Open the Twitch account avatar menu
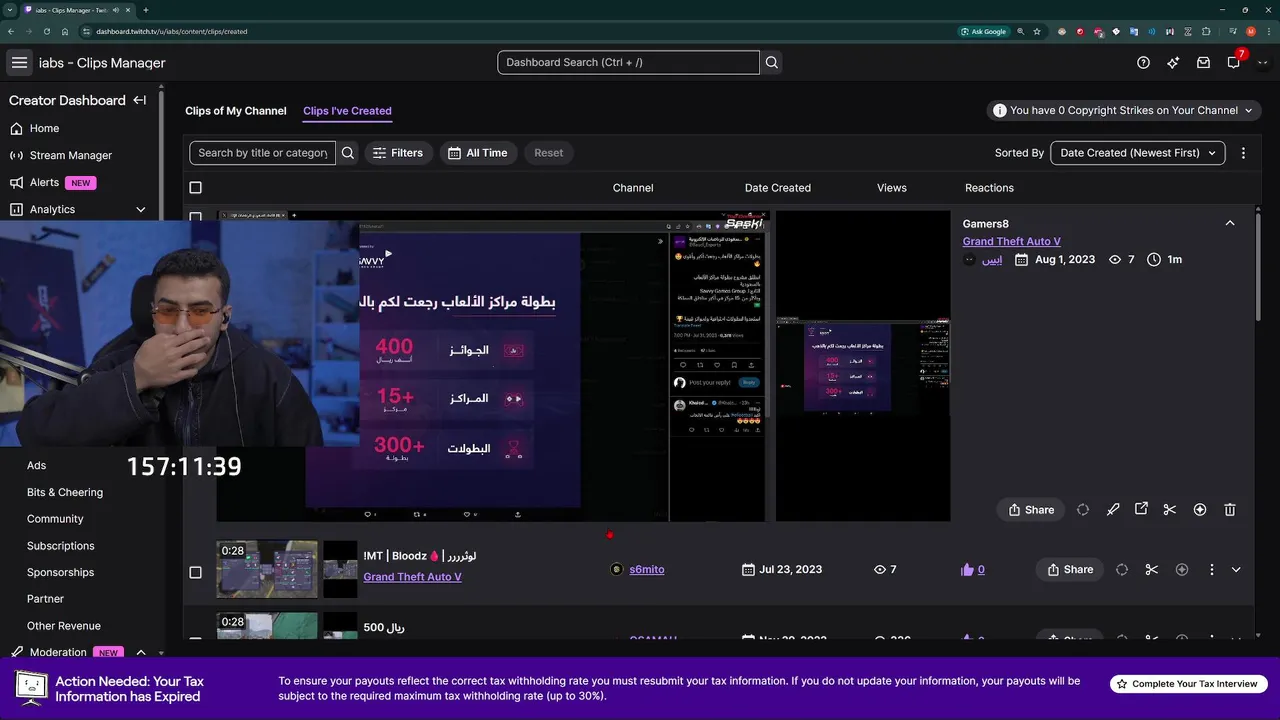This screenshot has width=1280, height=720. coord(1263,62)
